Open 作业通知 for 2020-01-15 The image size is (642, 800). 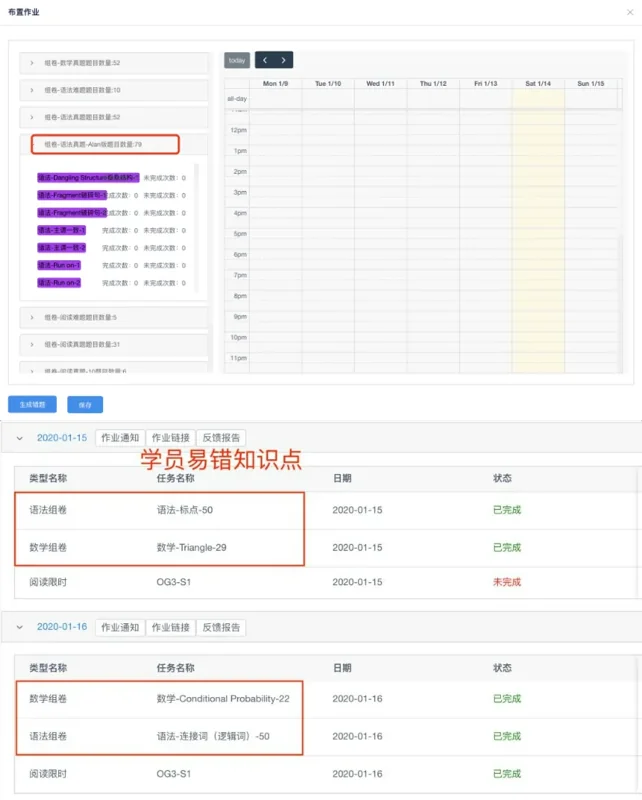point(120,438)
